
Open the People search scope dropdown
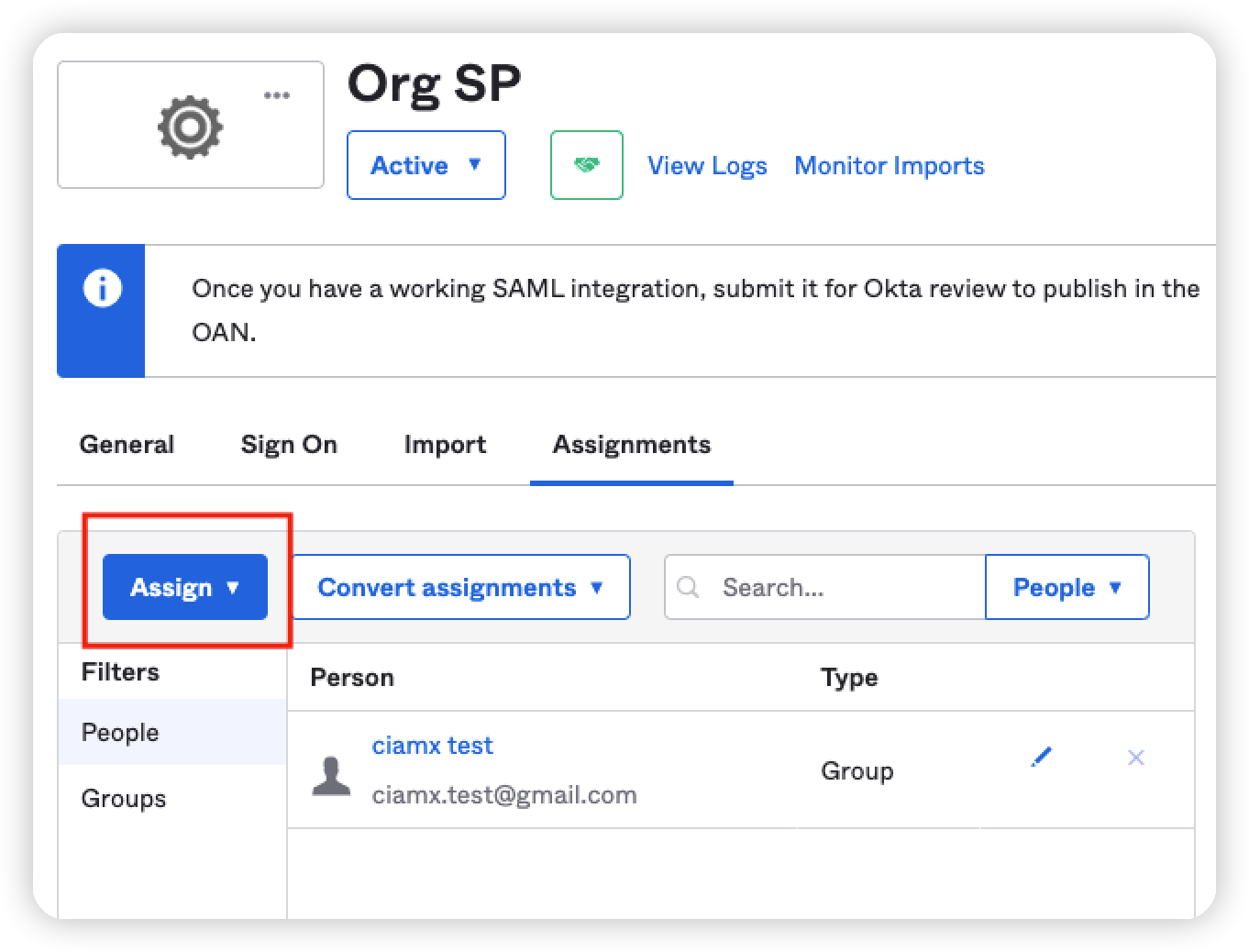[x=1067, y=587]
